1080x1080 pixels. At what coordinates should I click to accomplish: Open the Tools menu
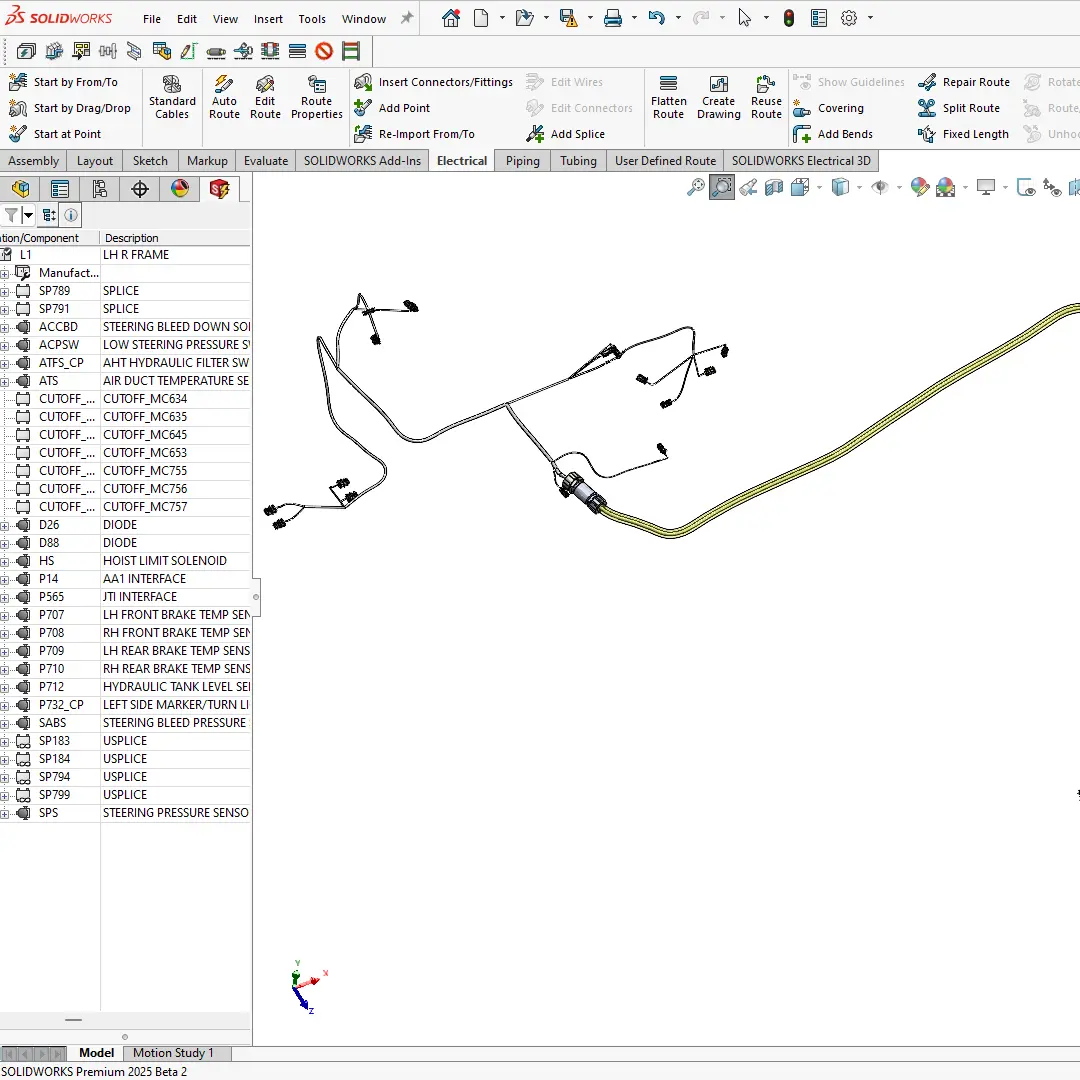312,18
